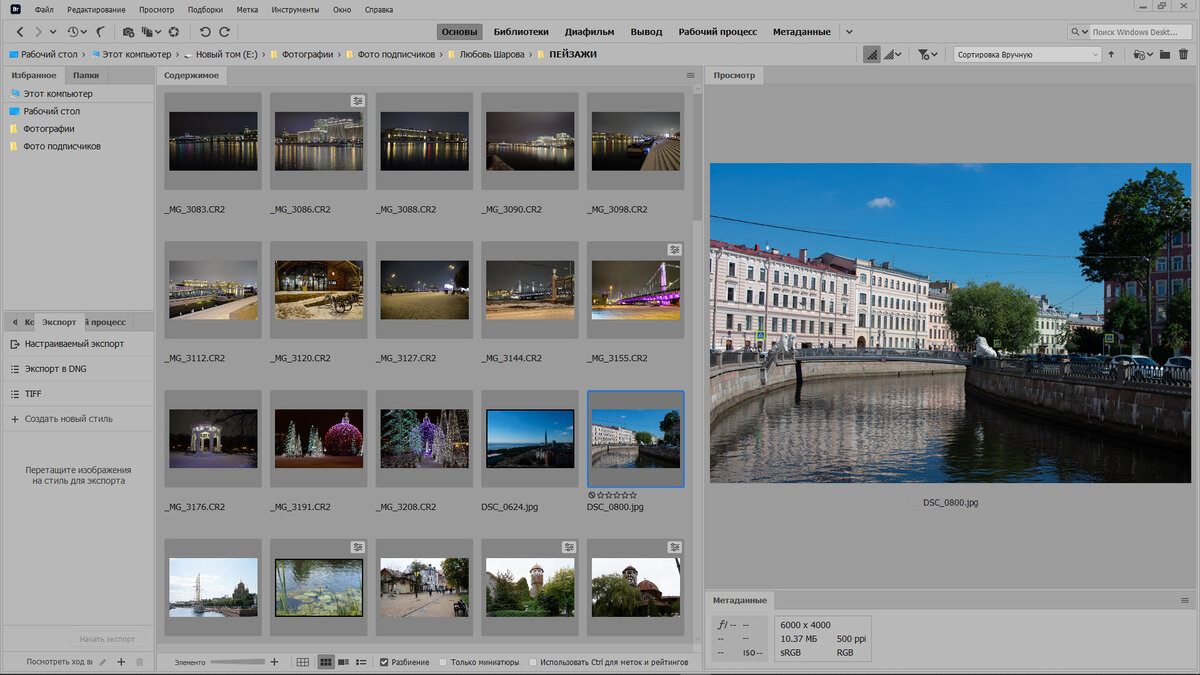The image size is (1200, 675).
Task: Click the thumbnail size slider
Action: tap(238, 662)
